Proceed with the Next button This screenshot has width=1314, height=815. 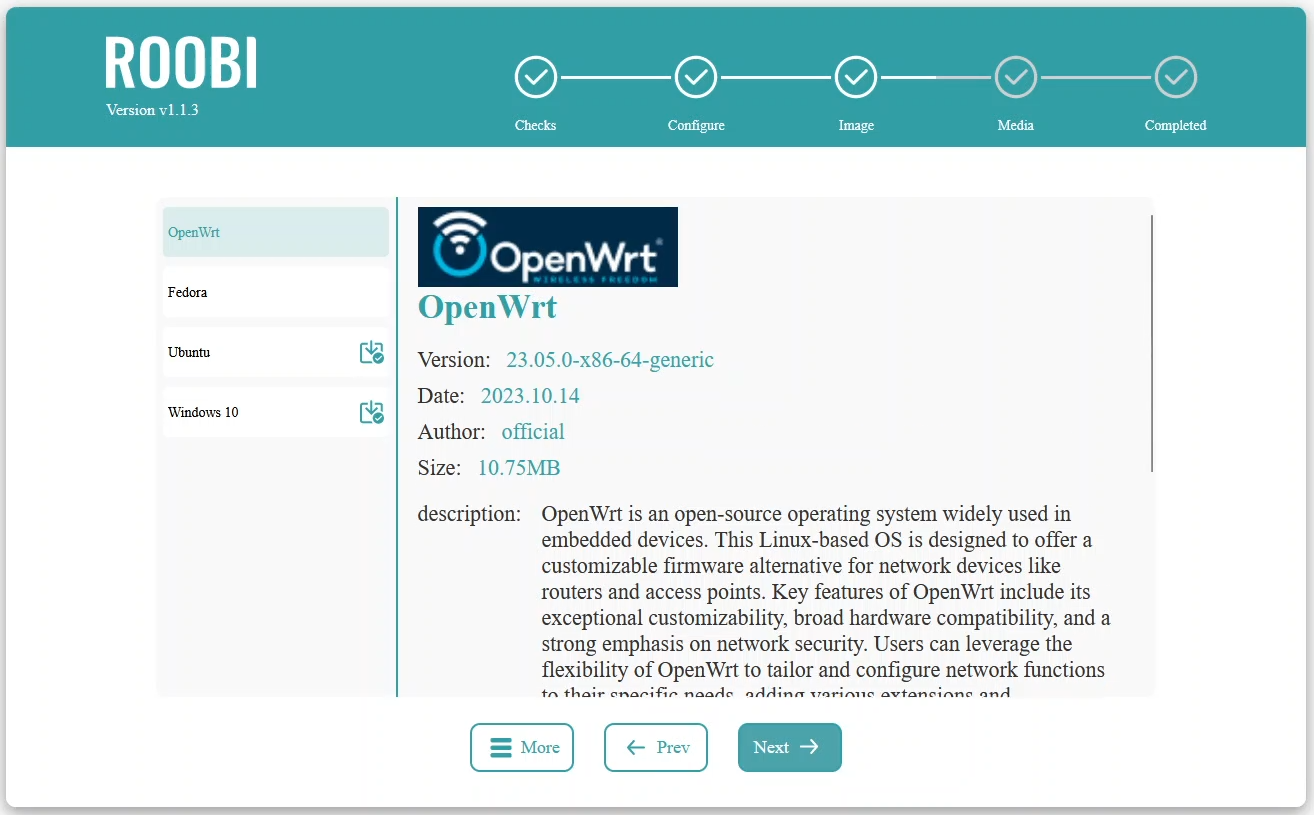[x=790, y=747]
